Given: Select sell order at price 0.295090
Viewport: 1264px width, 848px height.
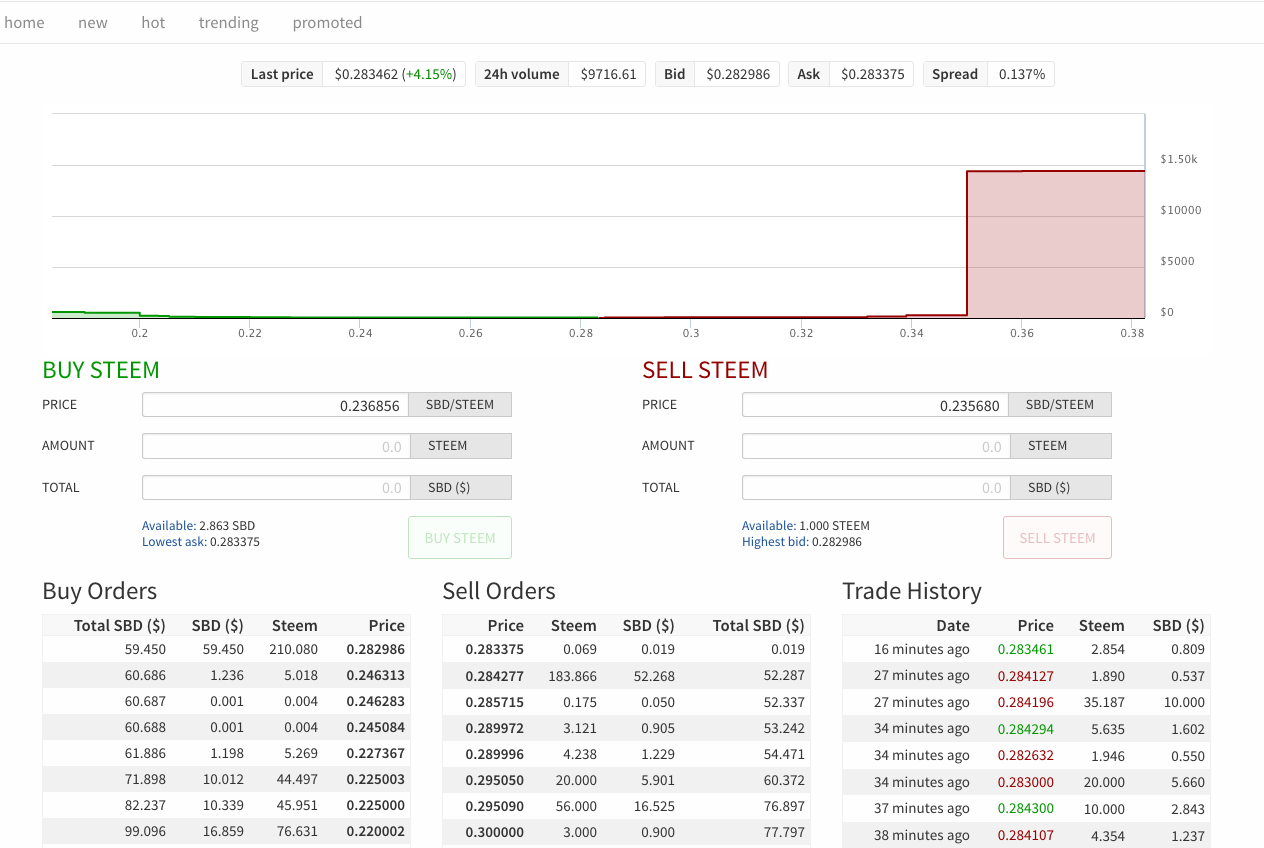Looking at the screenshot, I should [x=626, y=805].
